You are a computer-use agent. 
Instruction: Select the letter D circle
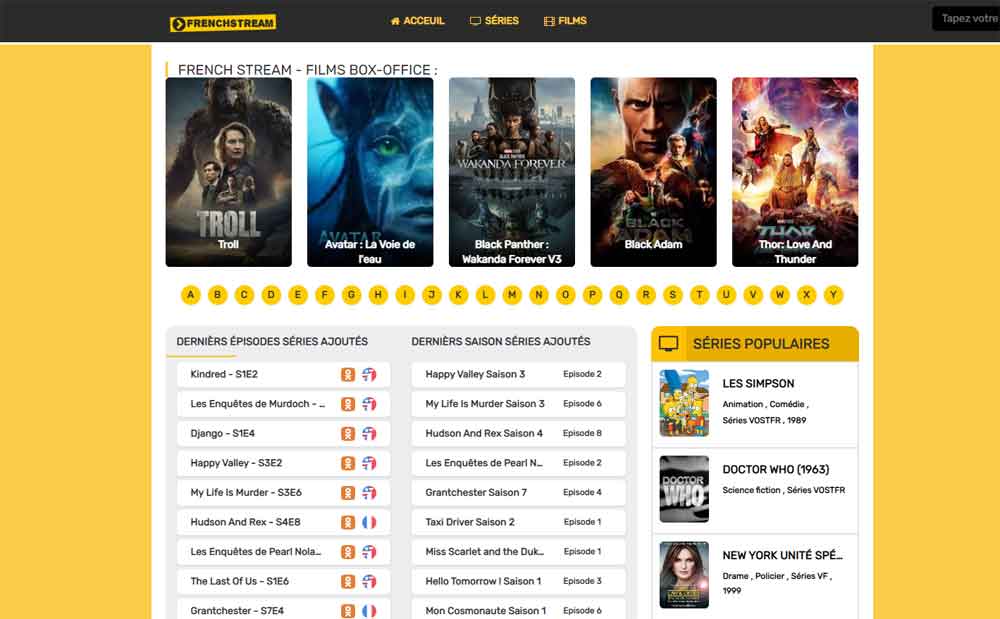coord(271,295)
